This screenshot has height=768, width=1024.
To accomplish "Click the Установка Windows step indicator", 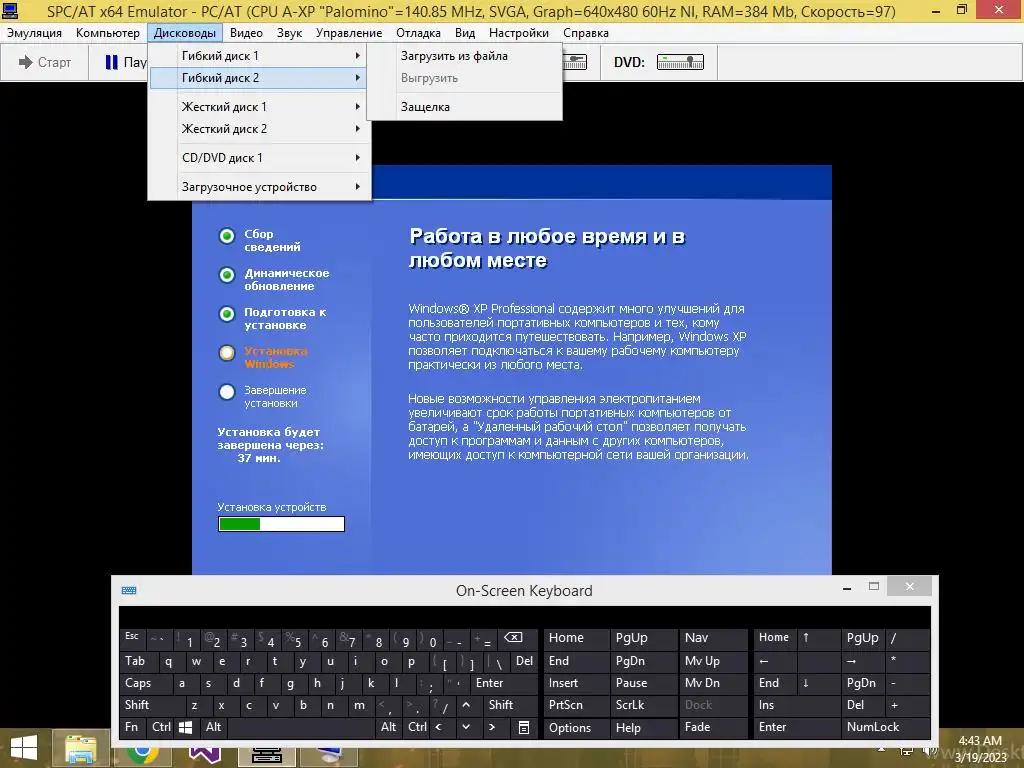I will click(x=227, y=353).
